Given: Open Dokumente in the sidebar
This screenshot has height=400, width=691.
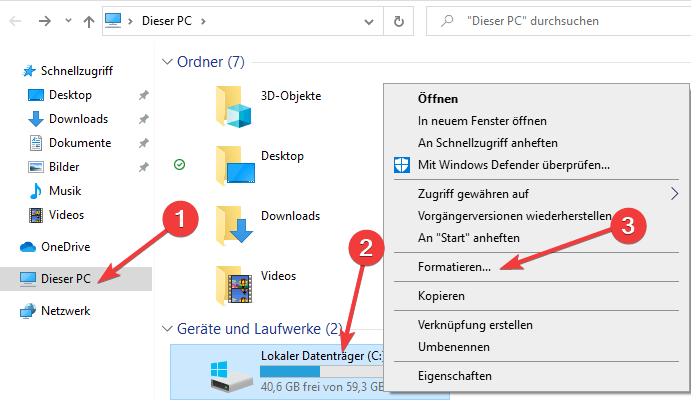Looking at the screenshot, I should (x=80, y=143).
